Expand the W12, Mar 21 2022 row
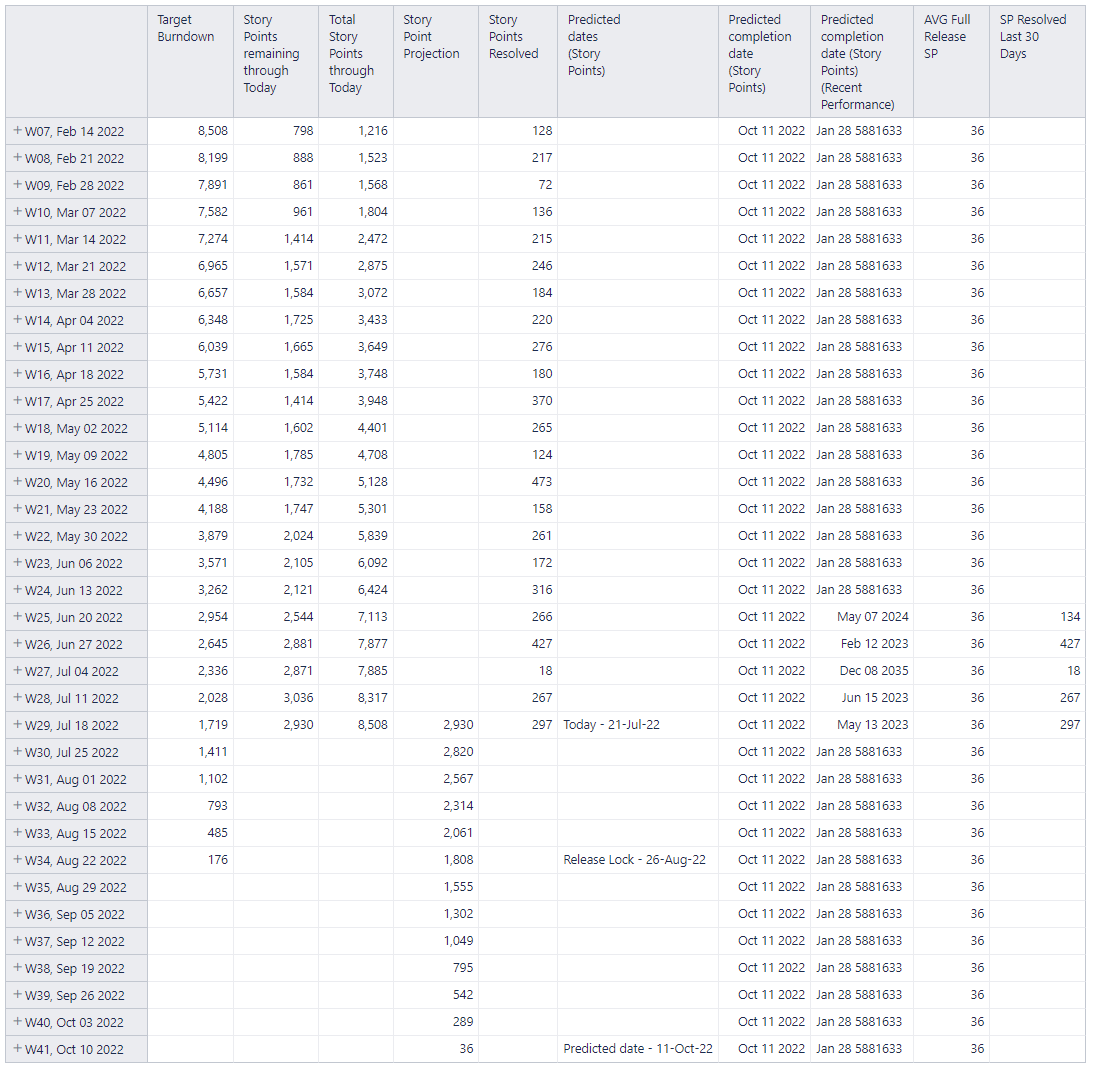Image resolution: width=1096 pixels, height=1071 pixels. (17, 266)
